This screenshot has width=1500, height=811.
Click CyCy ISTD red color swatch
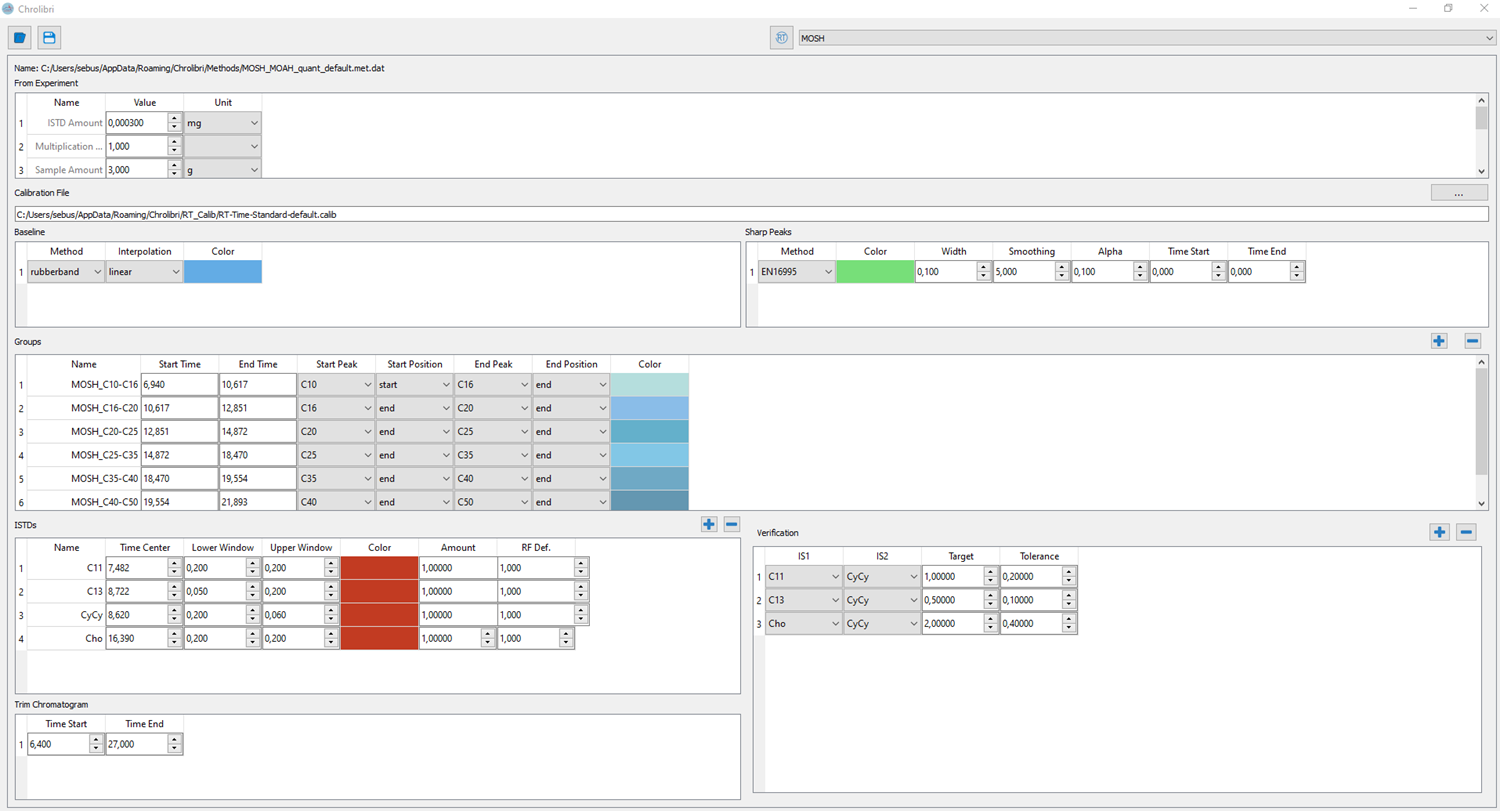coord(380,615)
